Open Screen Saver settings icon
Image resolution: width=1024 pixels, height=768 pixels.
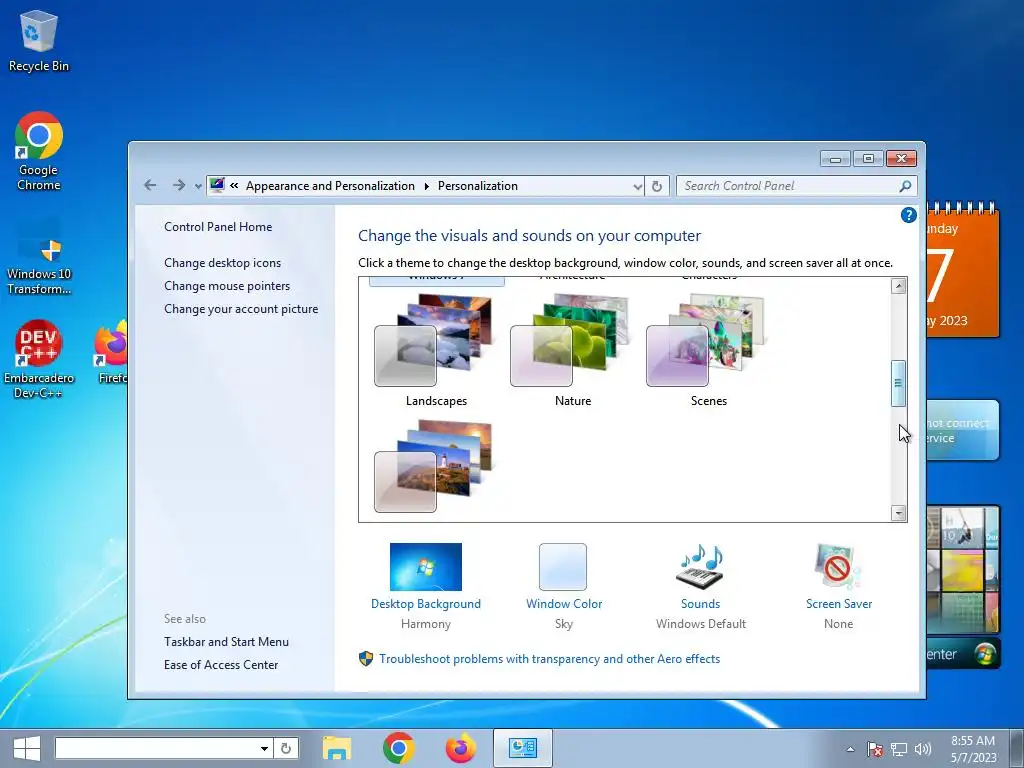[838, 567]
